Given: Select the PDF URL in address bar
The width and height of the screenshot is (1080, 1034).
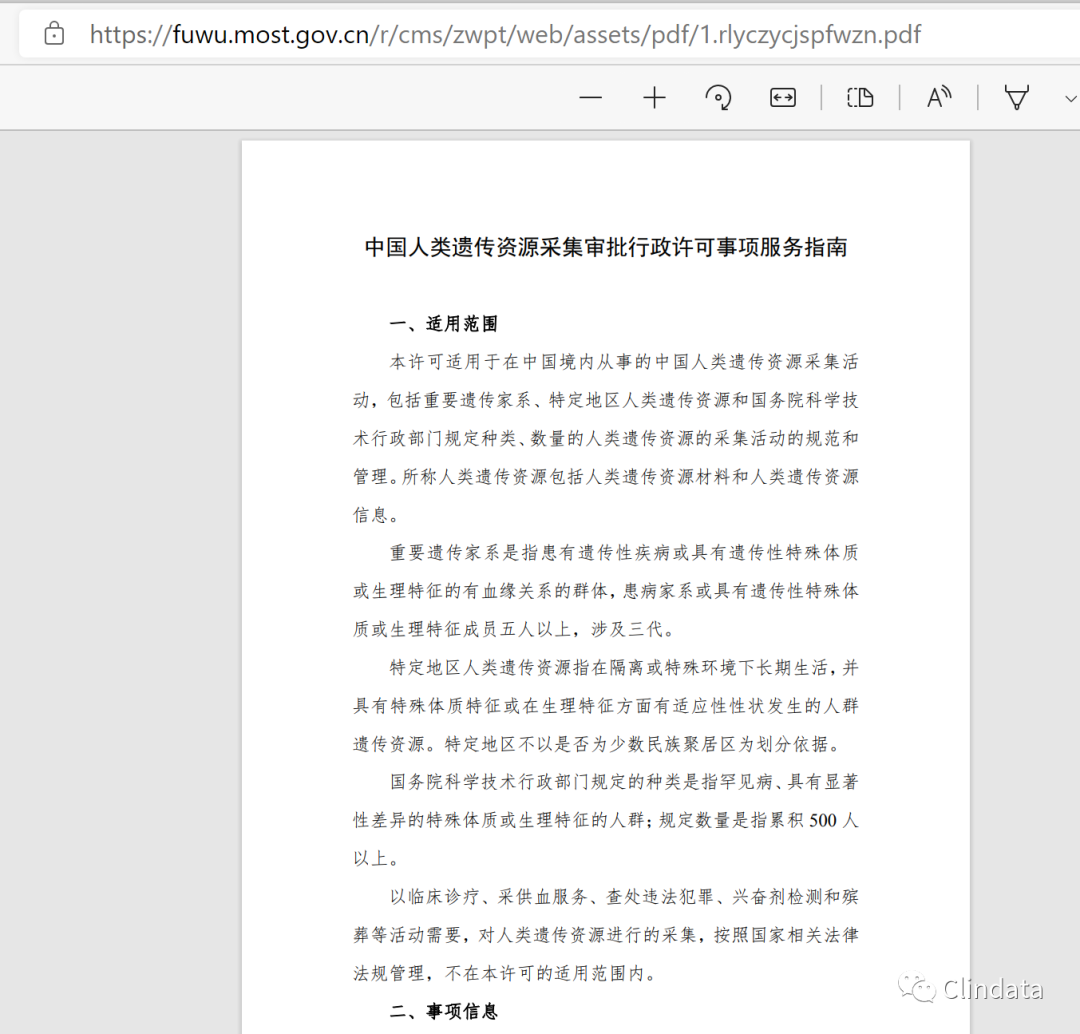Looking at the screenshot, I should pyautogui.click(x=505, y=34).
